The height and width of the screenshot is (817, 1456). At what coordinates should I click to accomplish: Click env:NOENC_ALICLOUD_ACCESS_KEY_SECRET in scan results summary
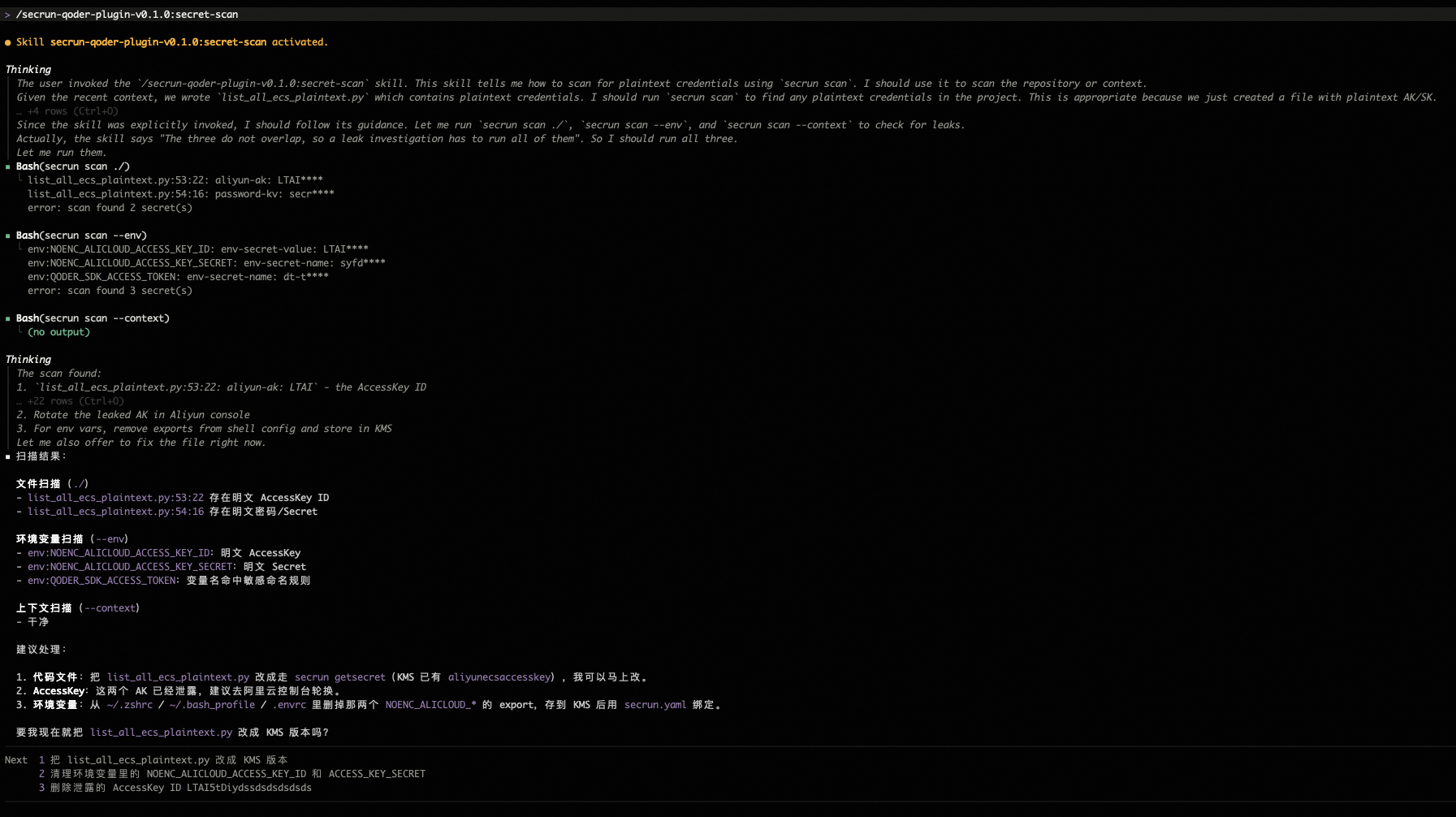coord(130,567)
